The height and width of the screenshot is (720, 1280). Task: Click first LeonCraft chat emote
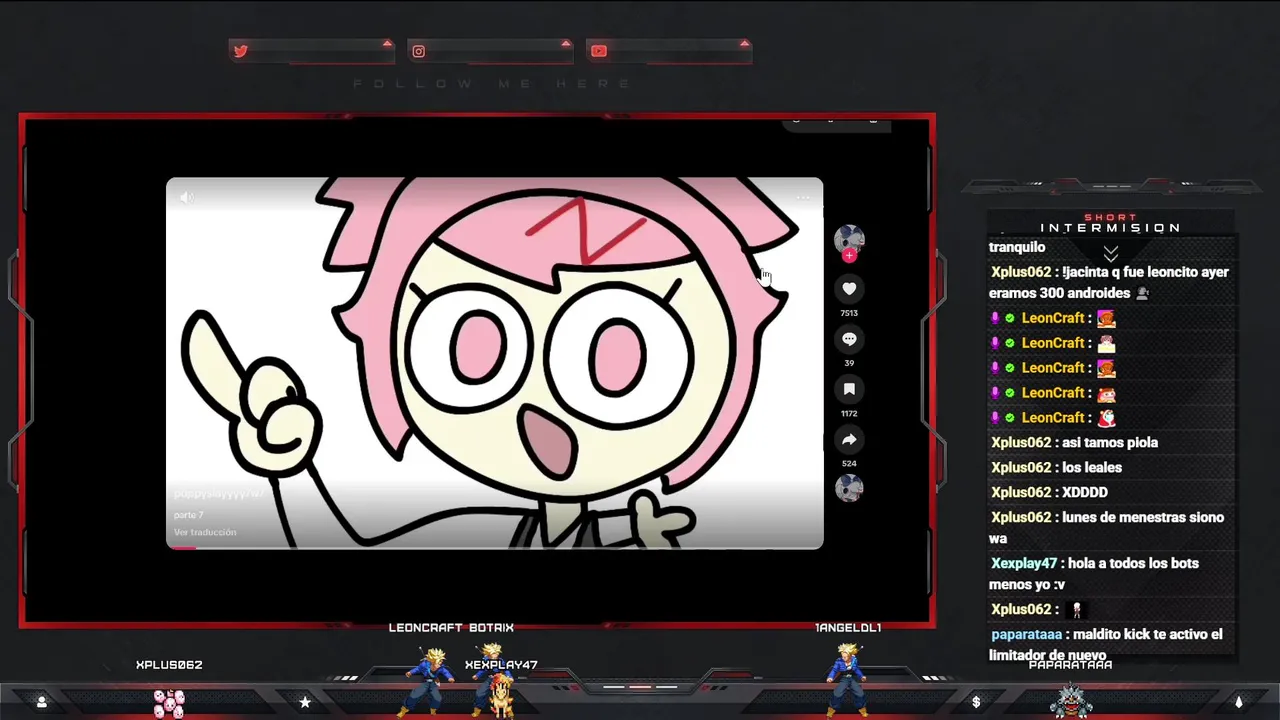1106,318
